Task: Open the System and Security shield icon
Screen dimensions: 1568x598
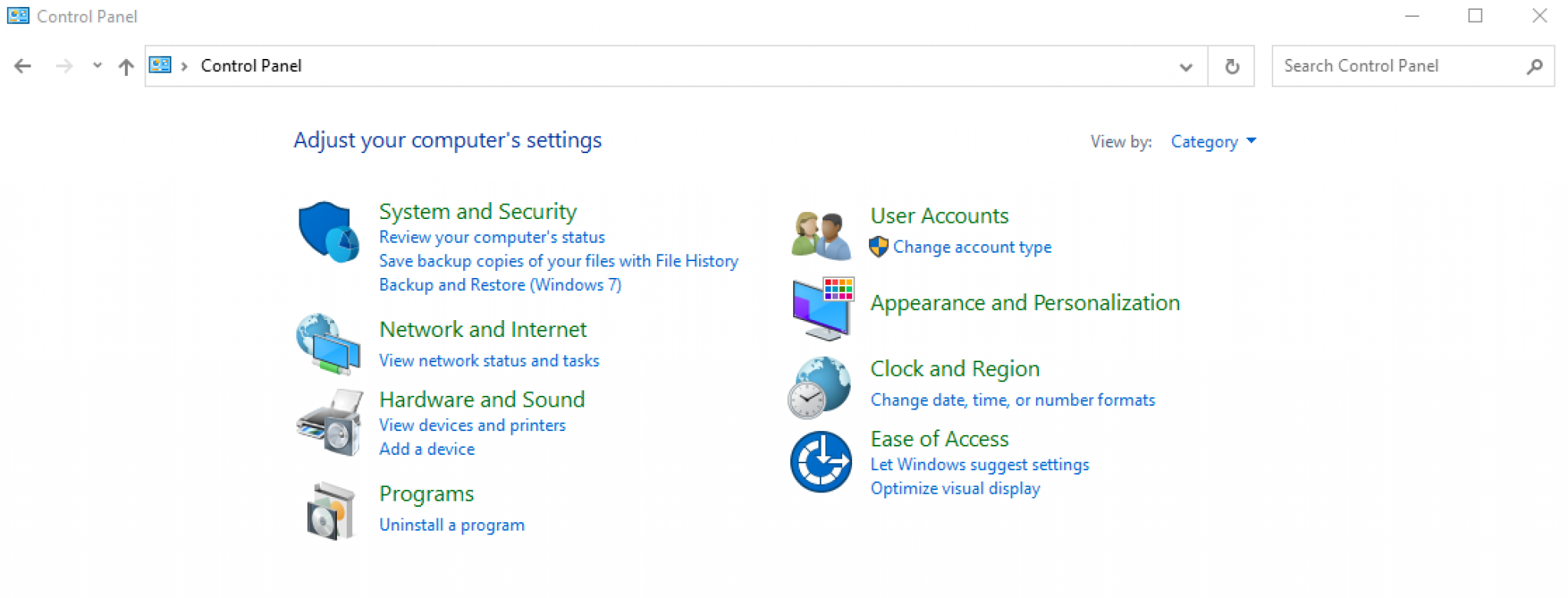Action: click(x=329, y=232)
